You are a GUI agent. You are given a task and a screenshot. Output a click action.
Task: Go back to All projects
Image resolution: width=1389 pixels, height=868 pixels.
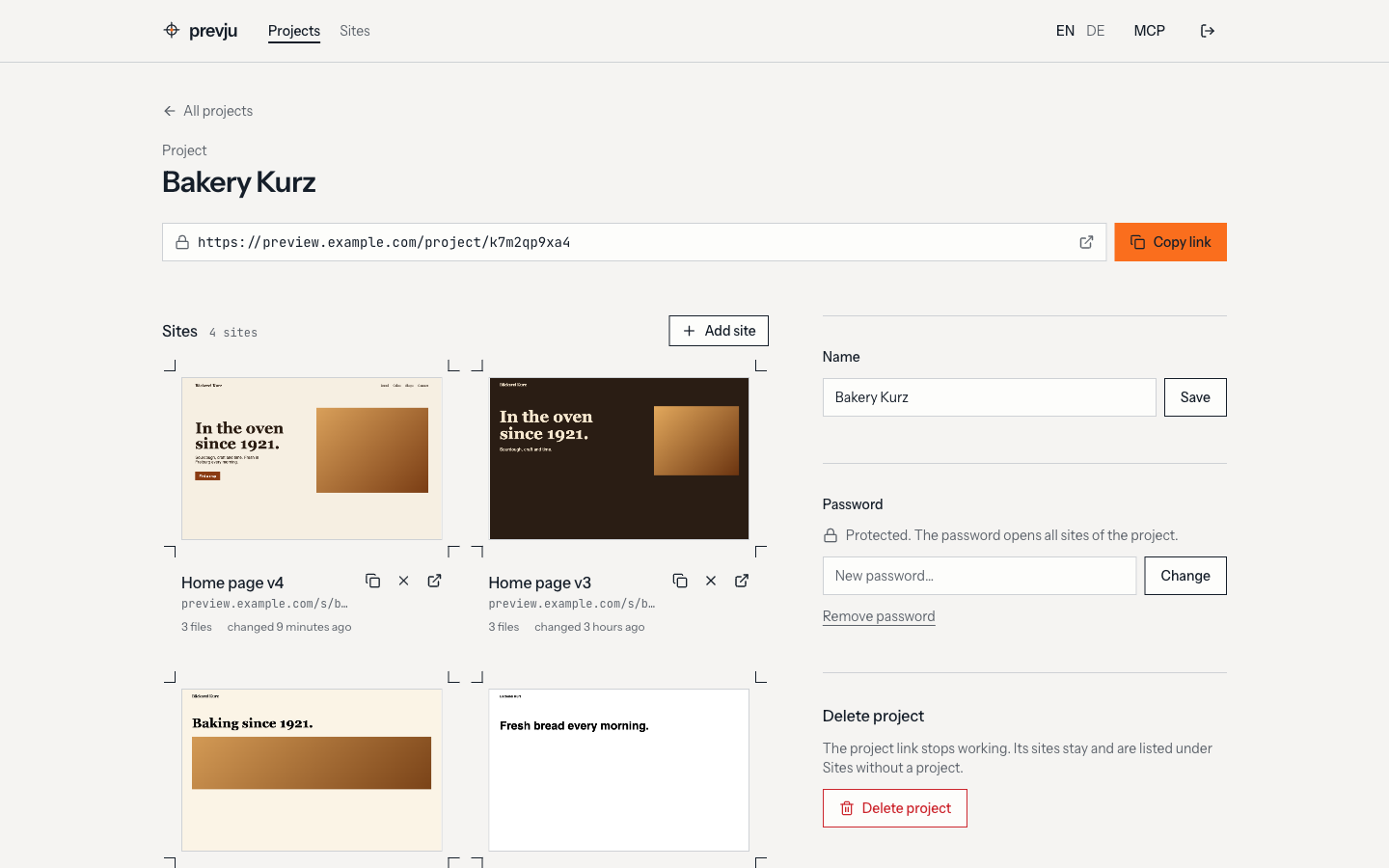point(208,111)
